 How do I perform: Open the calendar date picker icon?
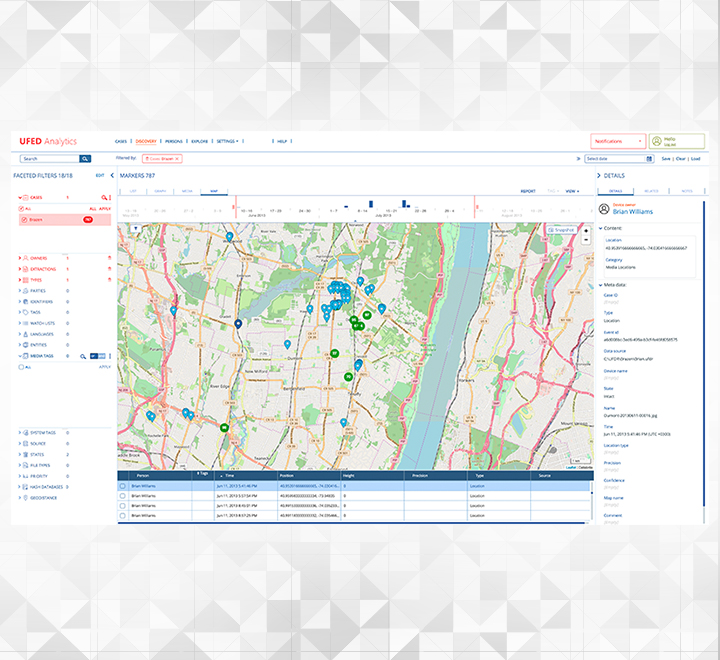649,158
